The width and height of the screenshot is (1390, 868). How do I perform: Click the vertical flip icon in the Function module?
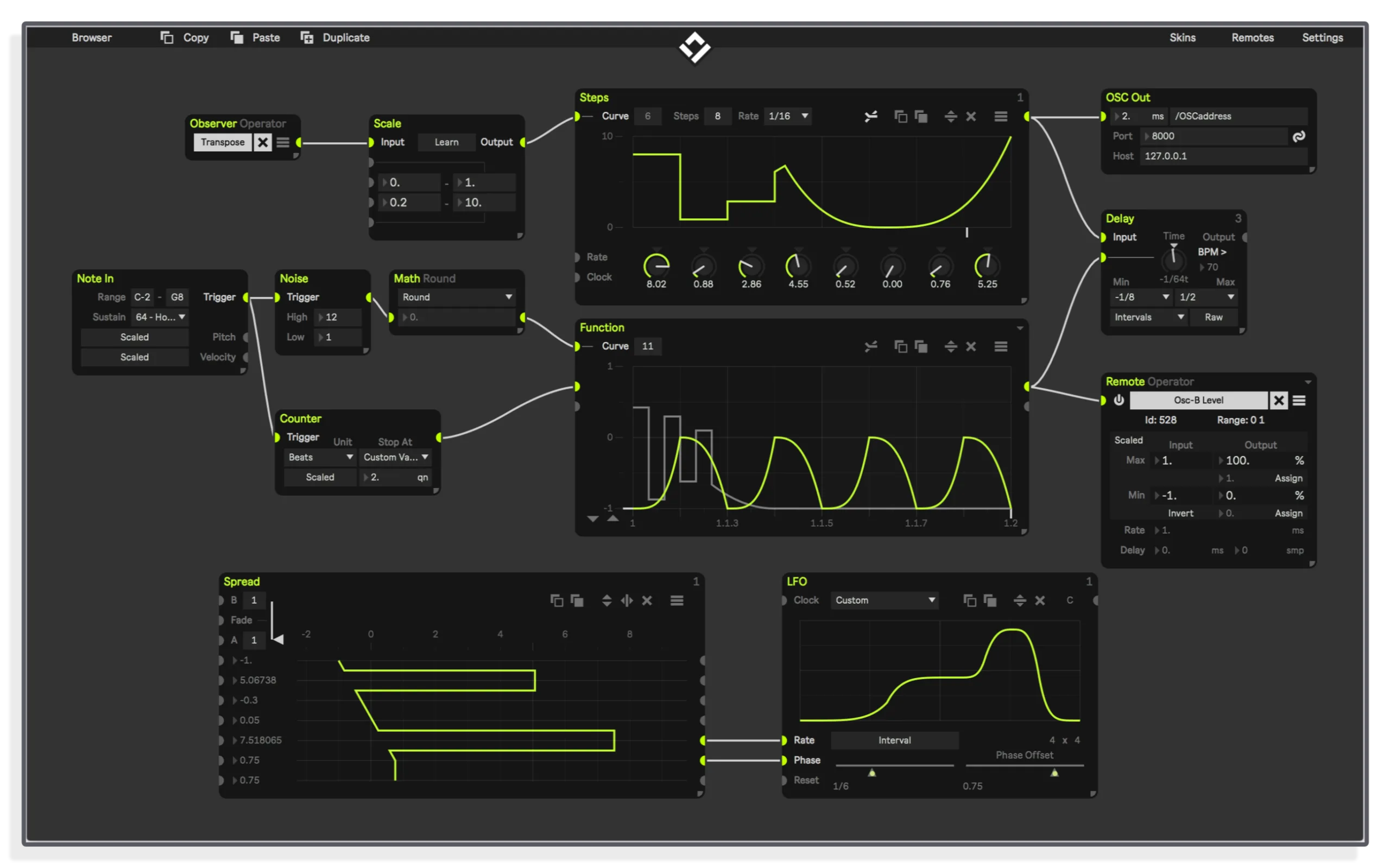point(951,346)
